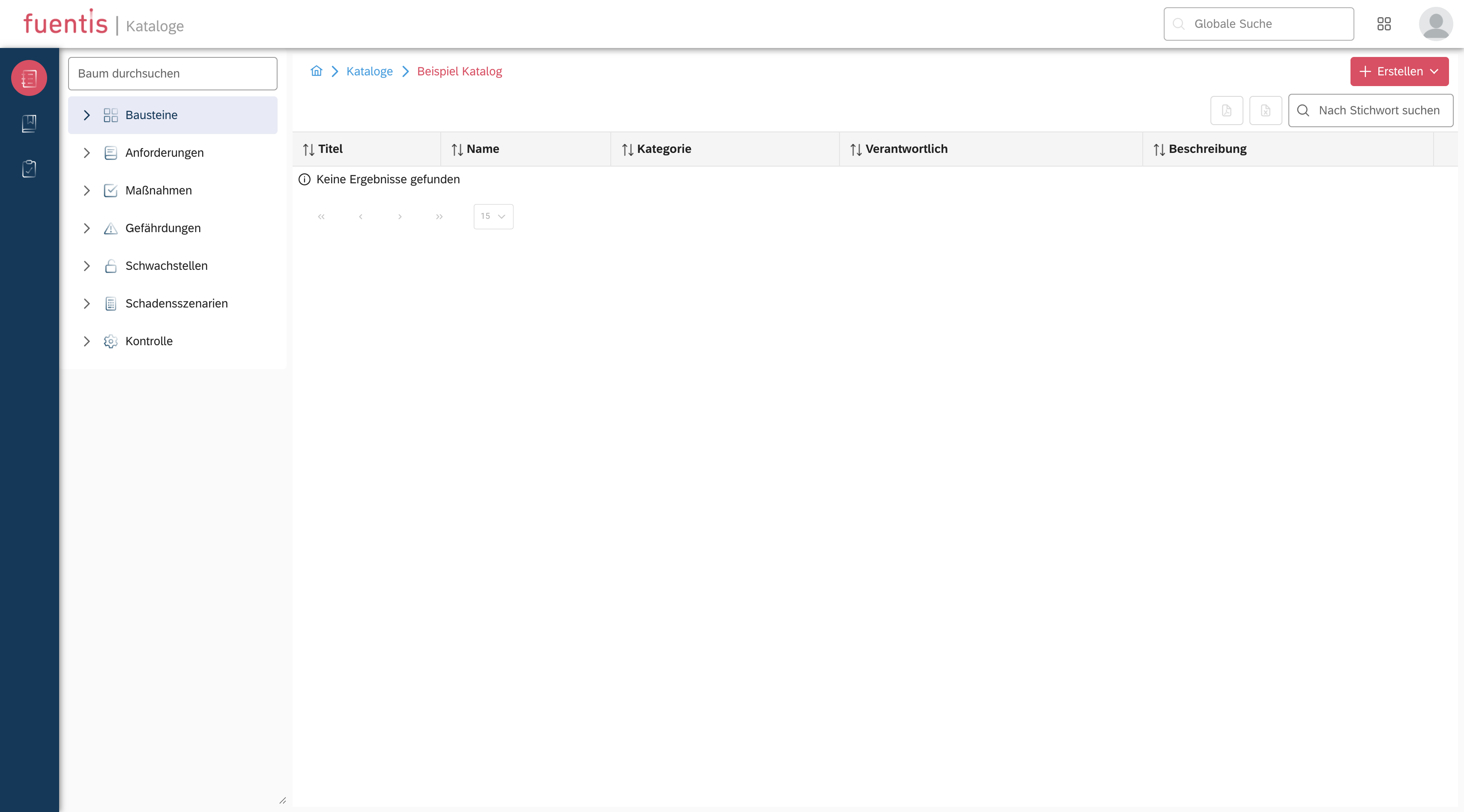The height and width of the screenshot is (812, 1464).
Task: Click the PDF export icon button
Action: [x=1226, y=110]
